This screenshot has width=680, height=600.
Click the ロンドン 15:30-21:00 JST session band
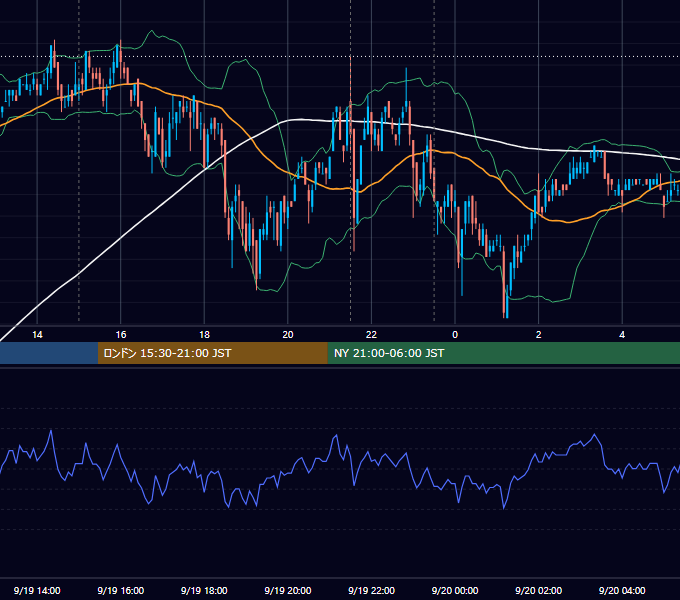point(212,353)
